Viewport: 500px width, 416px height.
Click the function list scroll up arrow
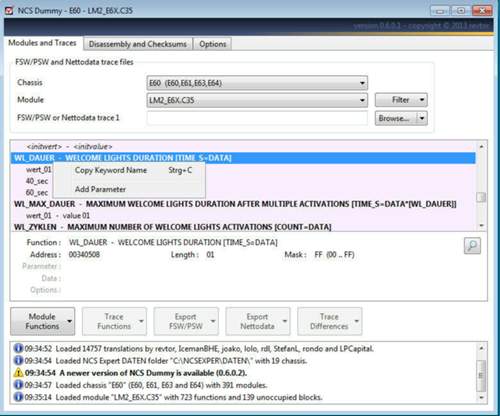pyautogui.click(x=481, y=146)
